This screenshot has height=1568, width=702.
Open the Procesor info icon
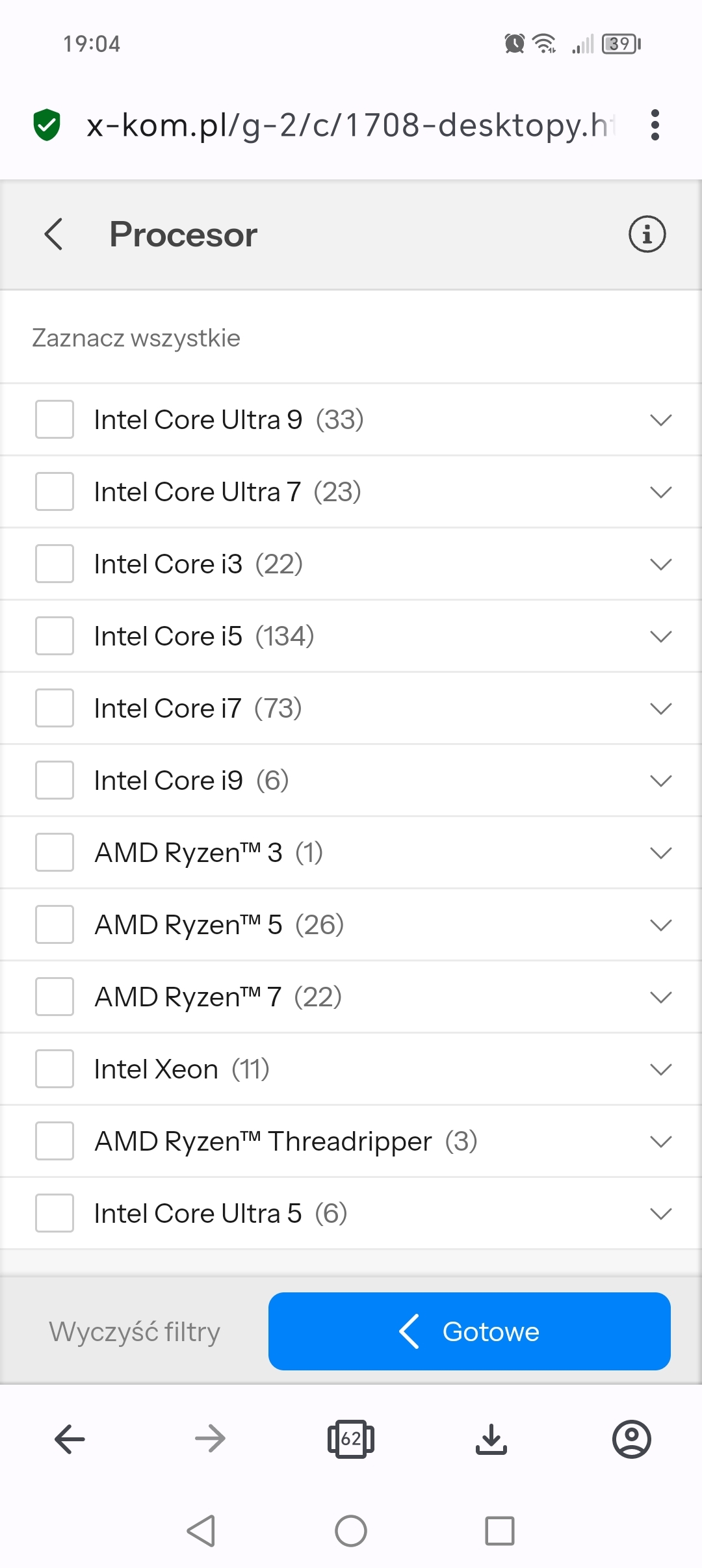click(x=647, y=234)
